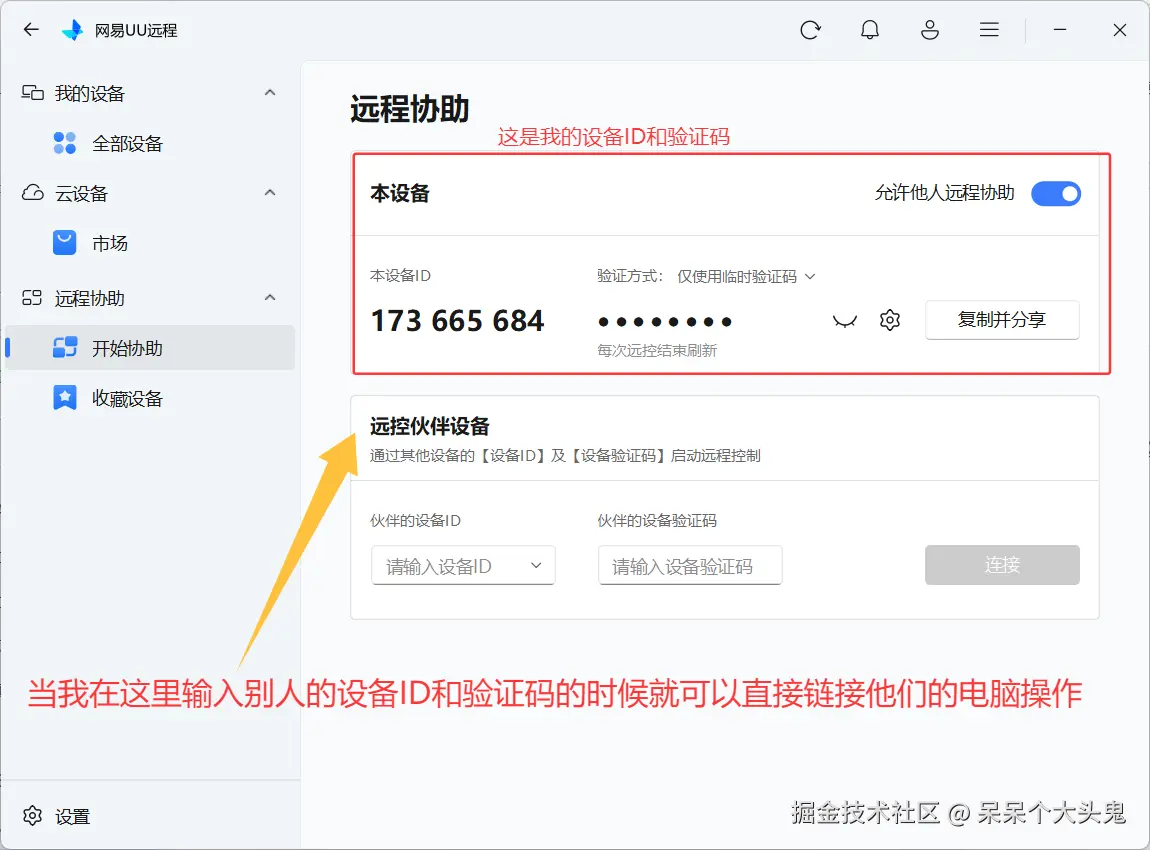The image size is (1150, 850).
Task: Click the 全部设备 four-dot icon
Action: coord(65,143)
